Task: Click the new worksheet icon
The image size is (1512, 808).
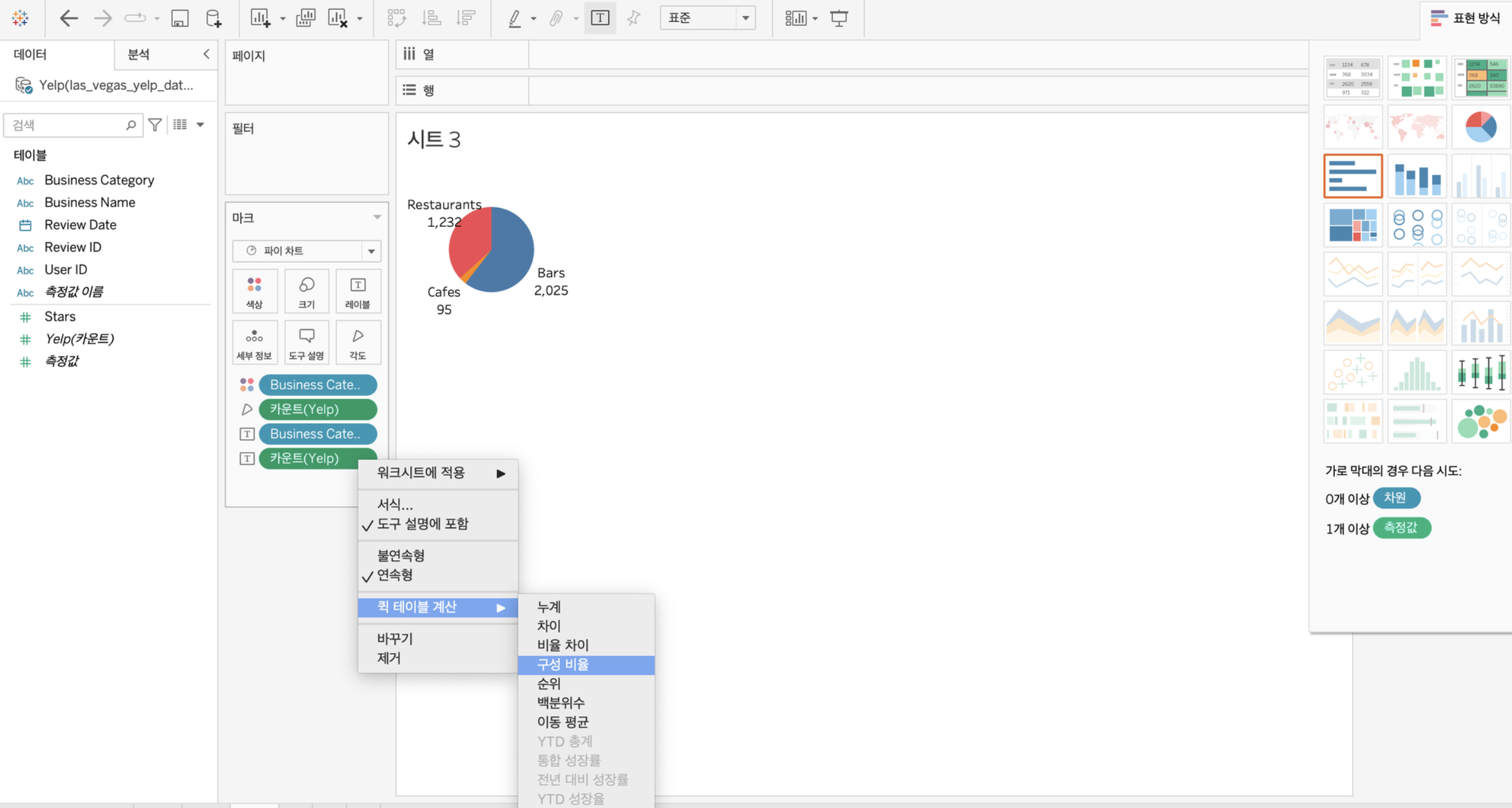Action: [260, 18]
